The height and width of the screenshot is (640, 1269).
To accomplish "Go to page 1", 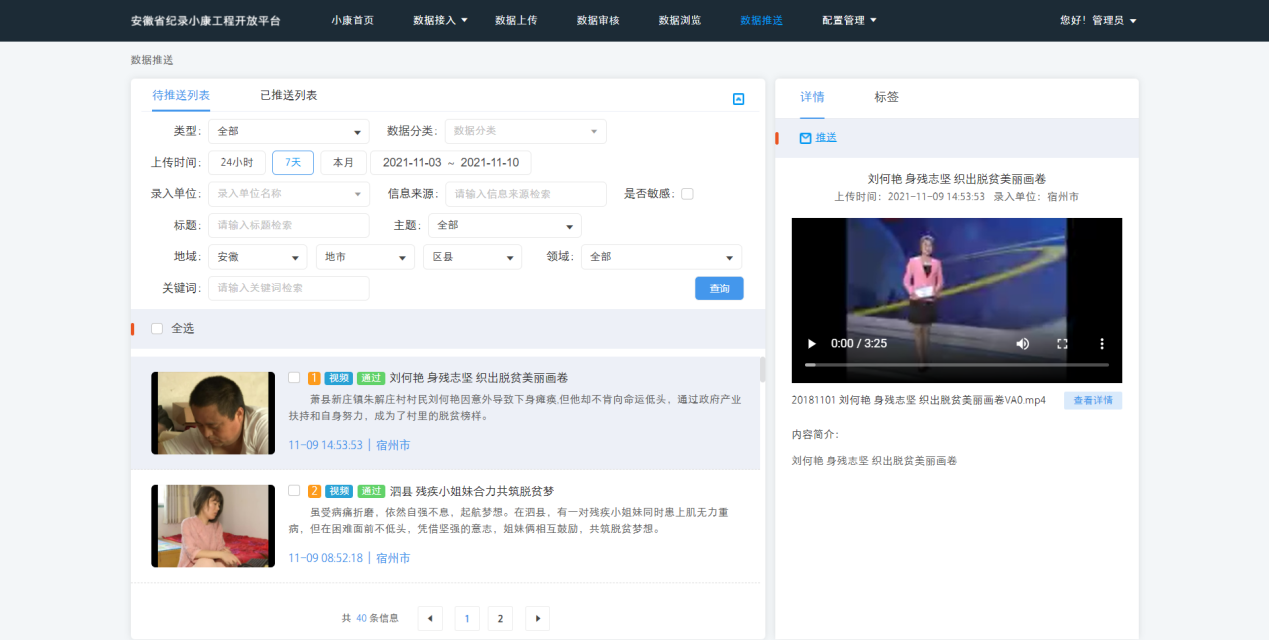I will [x=466, y=618].
